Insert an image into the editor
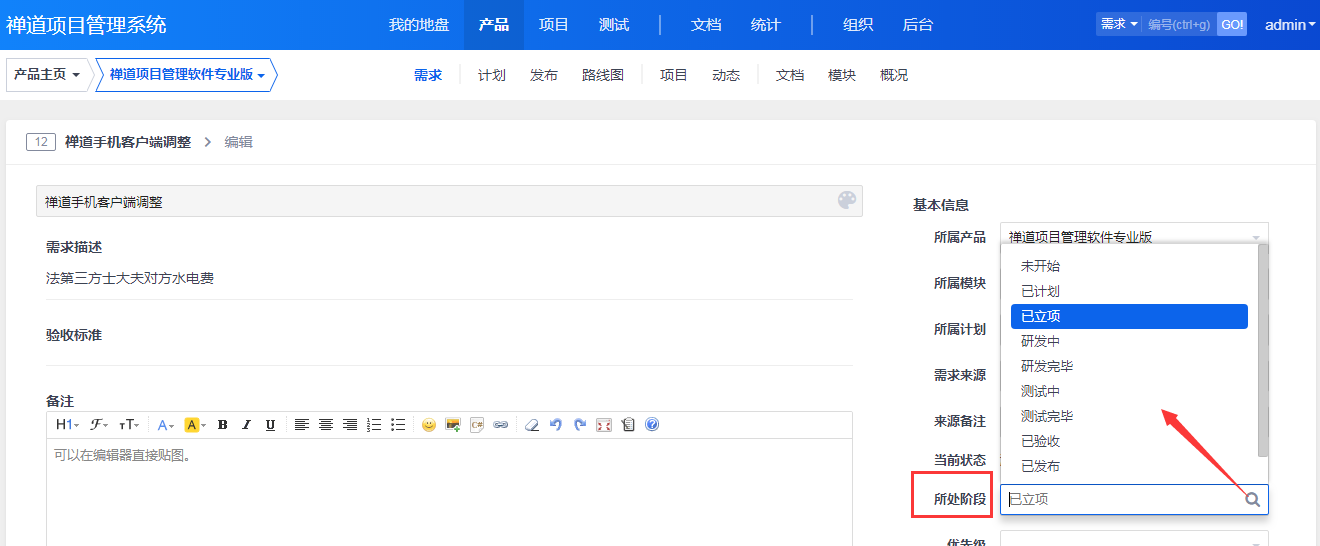Viewport: 1320px width, 546px height. [x=453, y=425]
